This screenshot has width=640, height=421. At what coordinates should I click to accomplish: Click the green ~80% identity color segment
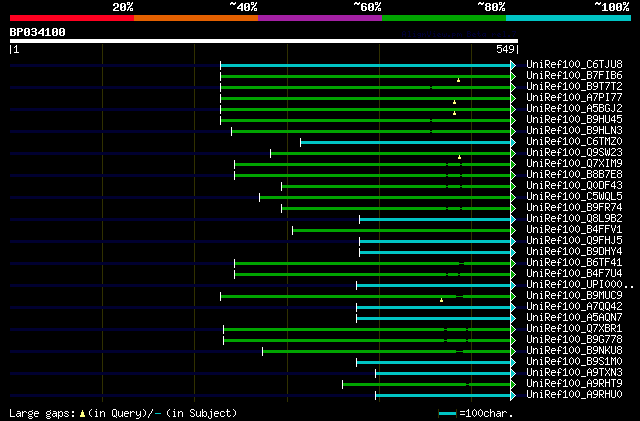click(x=444, y=18)
